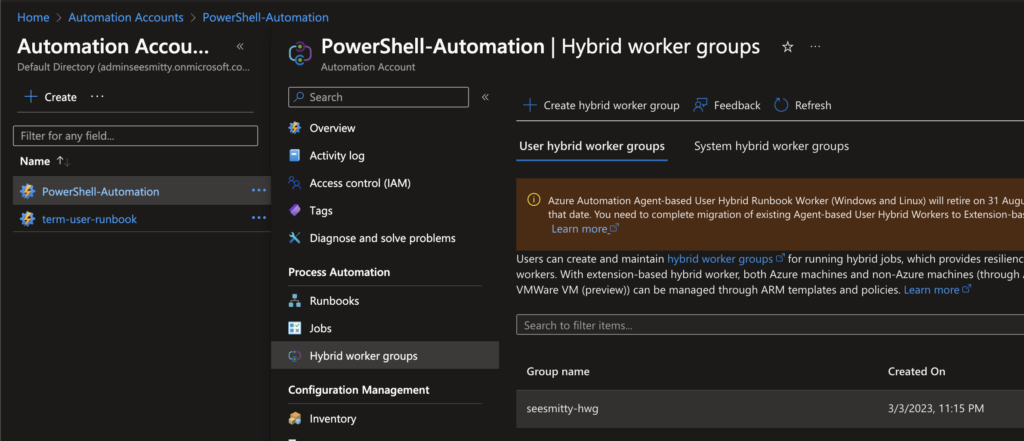The image size is (1024, 441).
Task: Open Diagnose and solve problems
Action: point(382,238)
